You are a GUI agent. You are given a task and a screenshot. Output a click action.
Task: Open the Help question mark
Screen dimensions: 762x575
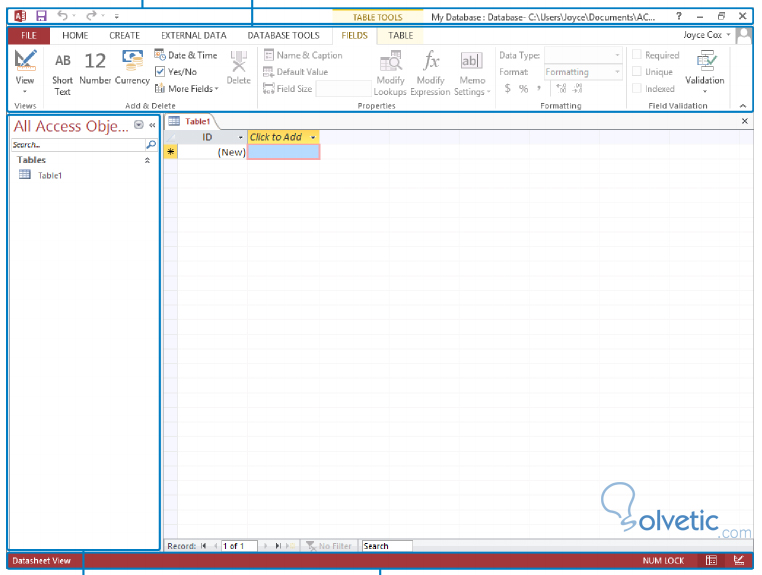(x=679, y=16)
